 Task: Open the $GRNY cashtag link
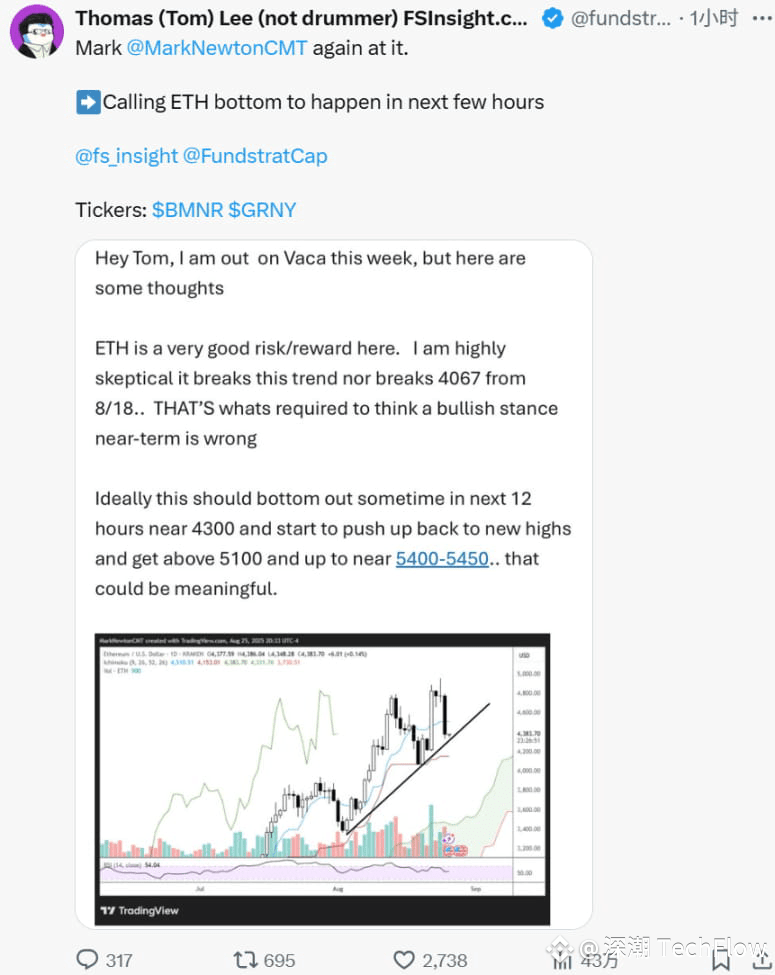[262, 210]
